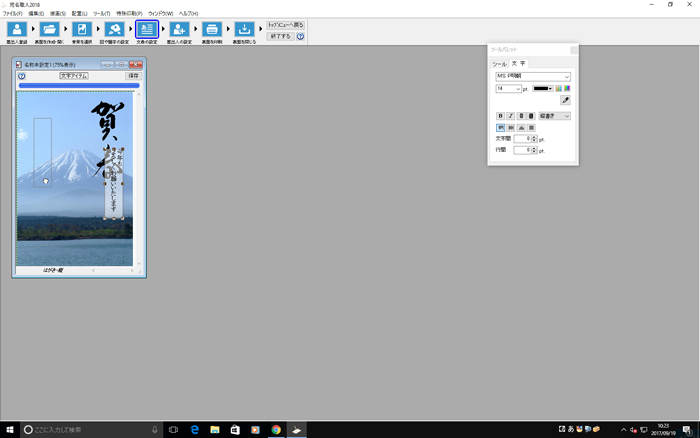
Task: Click the 保存 button in card window
Action: 133,75
